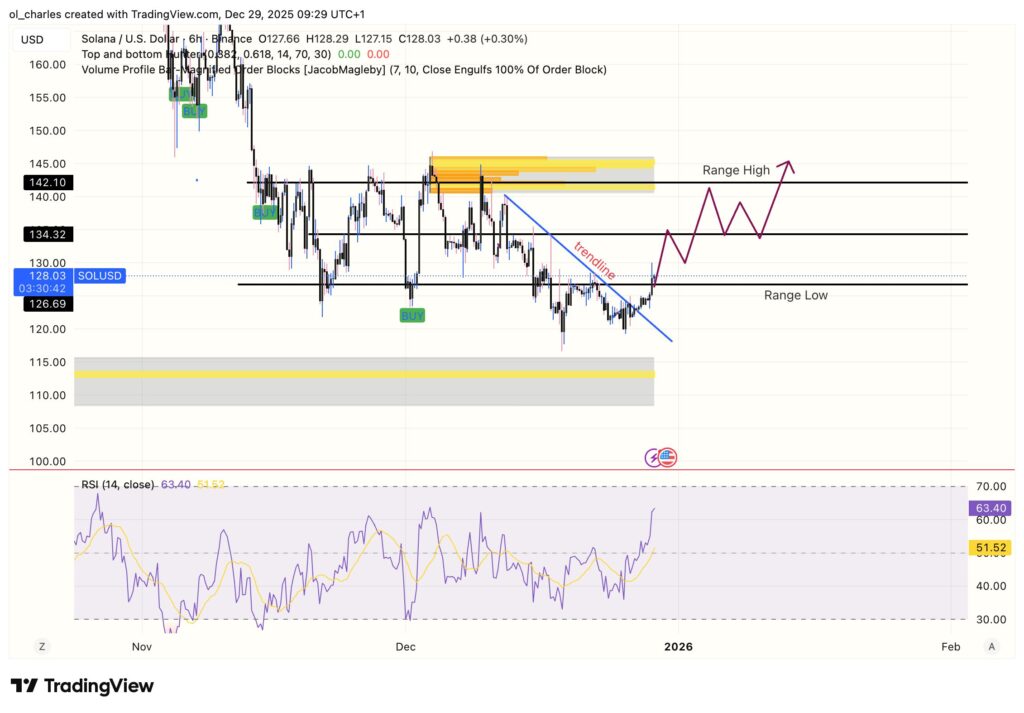Click the purple lightning bolt event icon on chart
This screenshot has height=713, width=1024.
coord(652,457)
